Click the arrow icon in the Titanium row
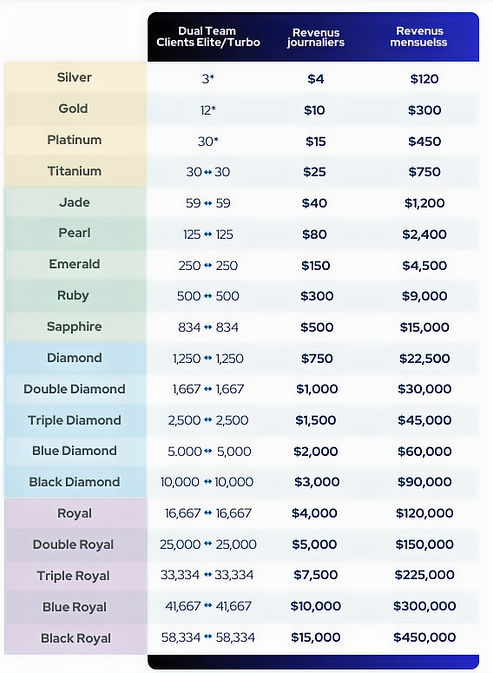 [x=208, y=172]
